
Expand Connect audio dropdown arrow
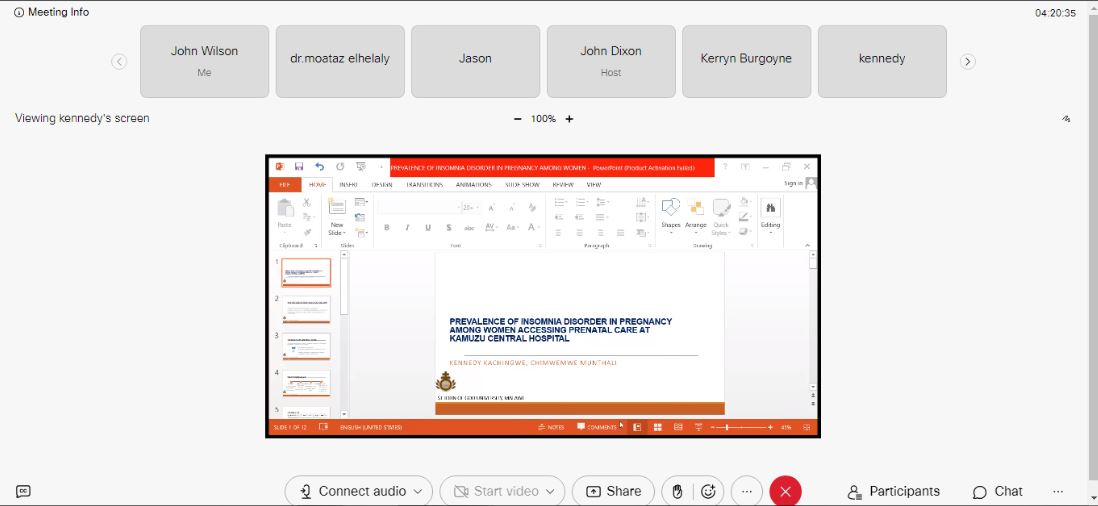418,491
